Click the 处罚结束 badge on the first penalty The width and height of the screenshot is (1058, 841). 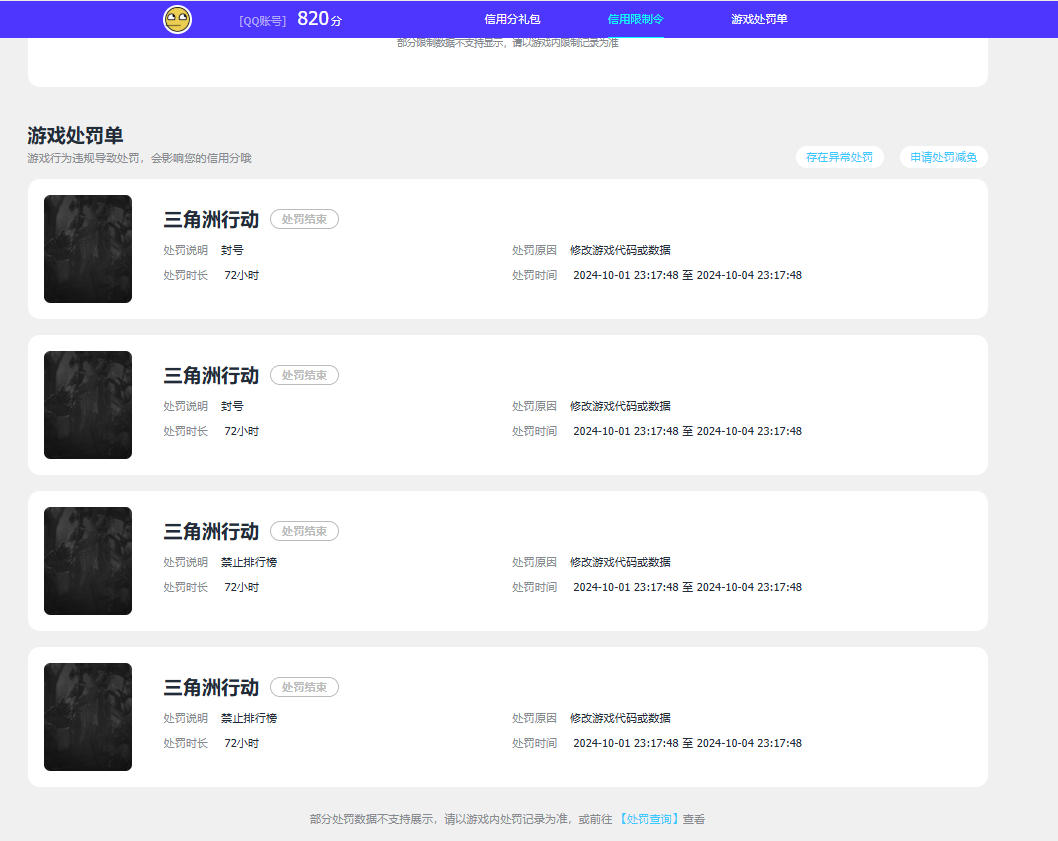click(x=304, y=219)
